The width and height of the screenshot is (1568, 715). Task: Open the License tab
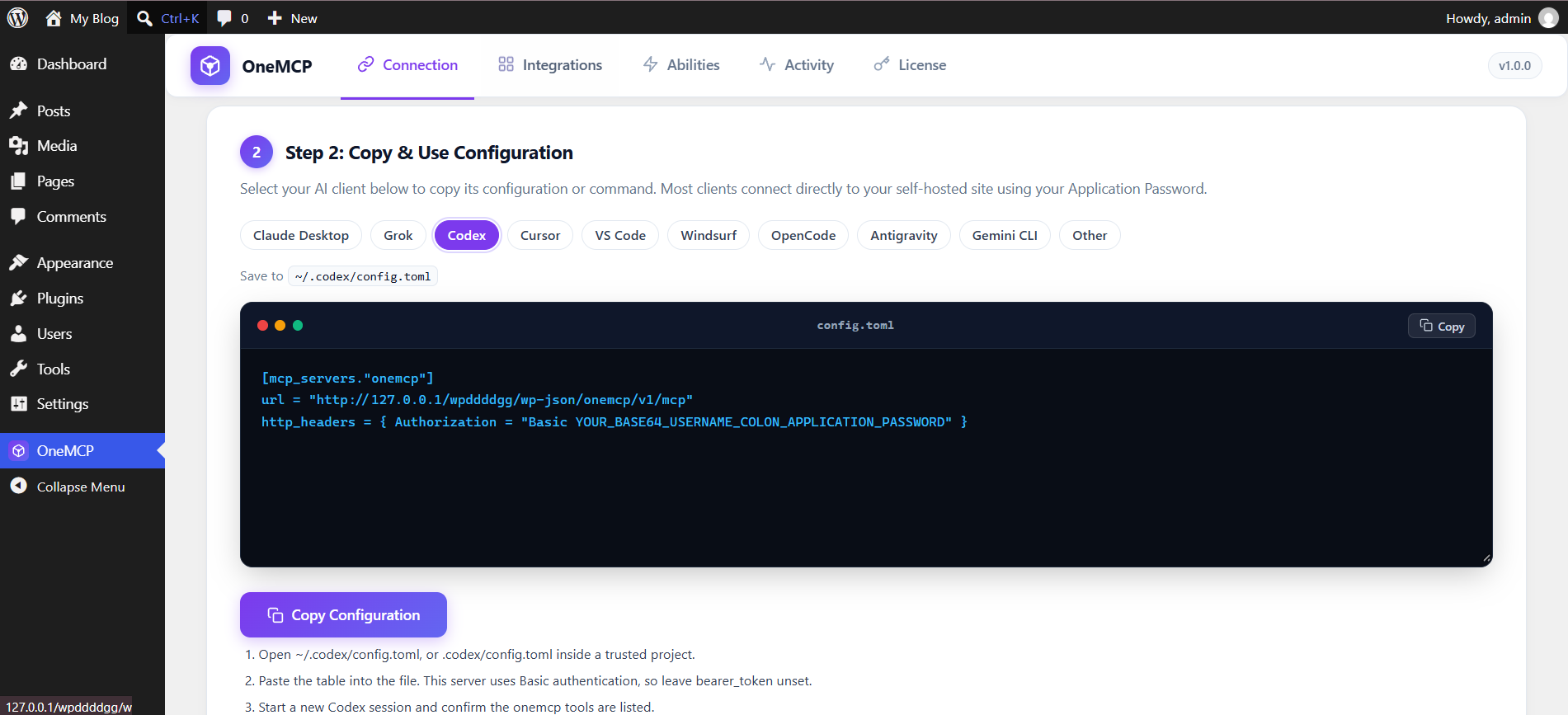pos(910,65)
